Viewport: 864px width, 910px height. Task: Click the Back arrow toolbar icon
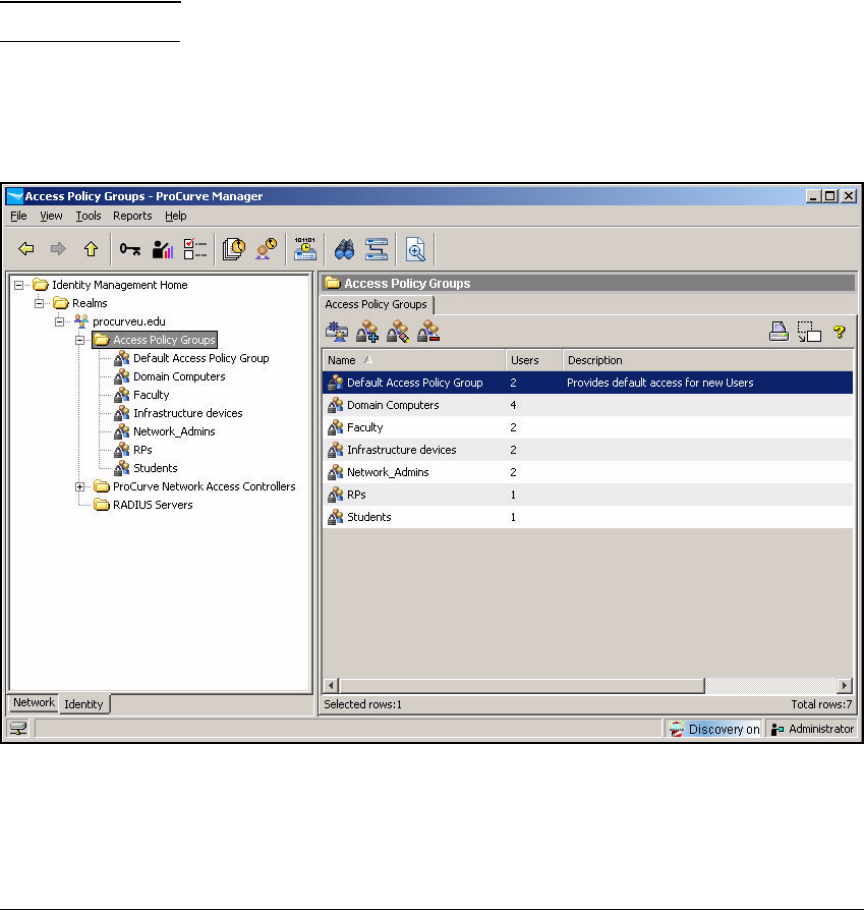[x=26, y=250]
